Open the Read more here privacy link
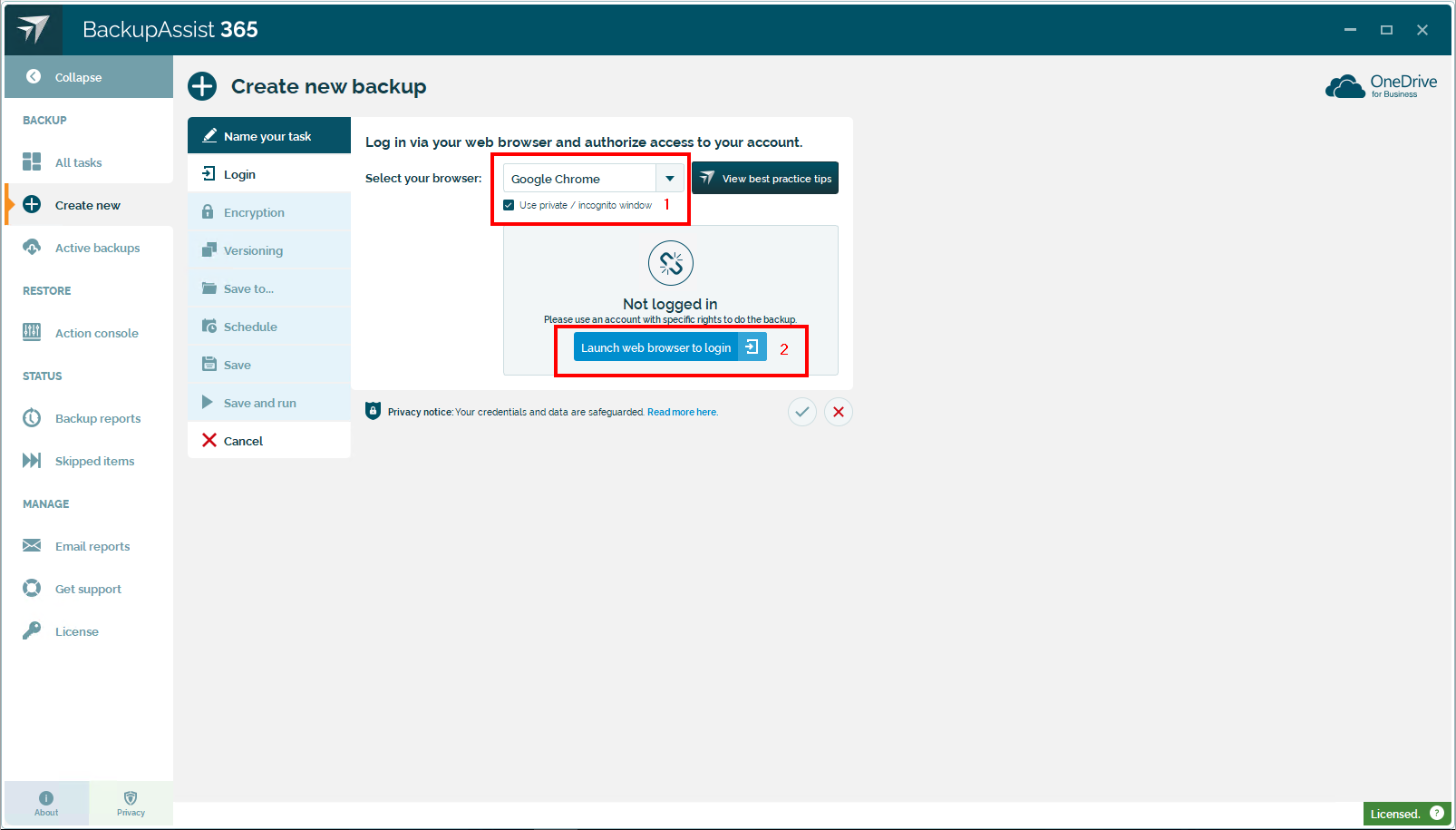1456x830 pixels. [682, 412]
